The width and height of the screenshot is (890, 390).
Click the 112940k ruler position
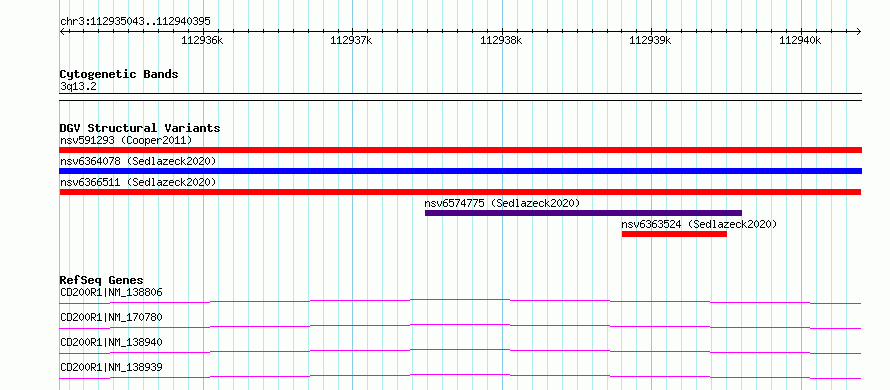pyautogui.click(x=800, y=40)
